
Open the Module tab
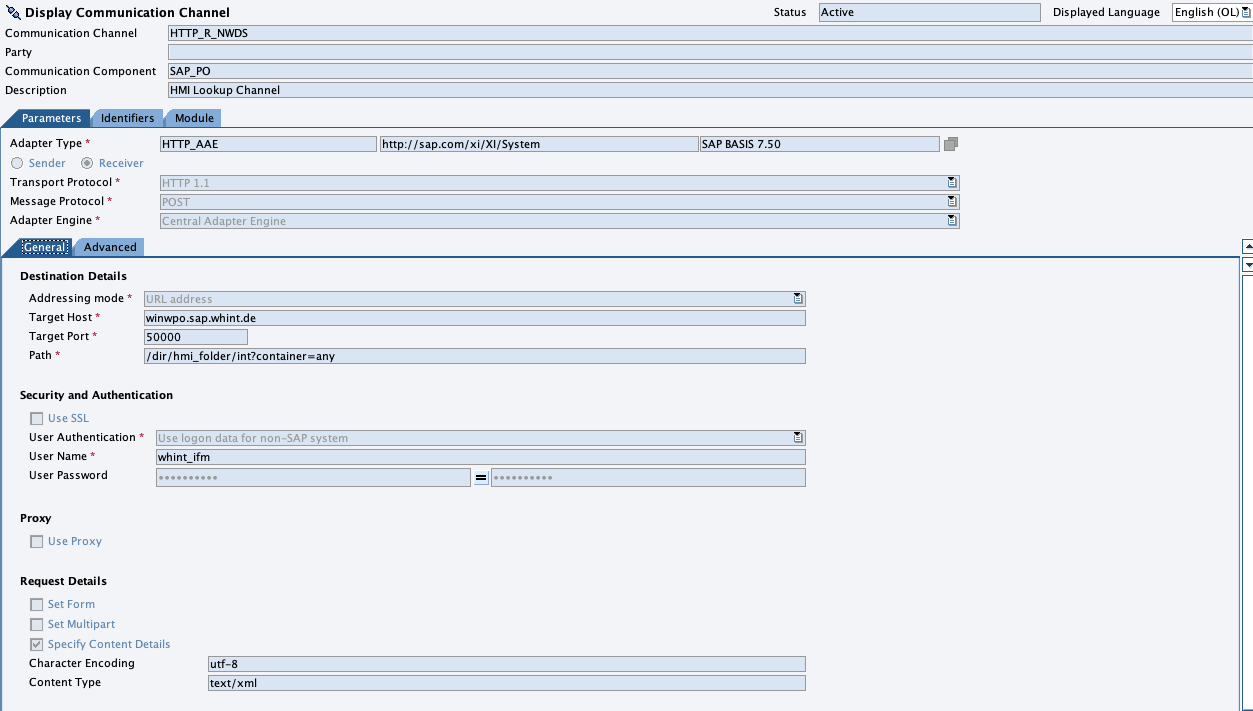click(x=194, y=118)
